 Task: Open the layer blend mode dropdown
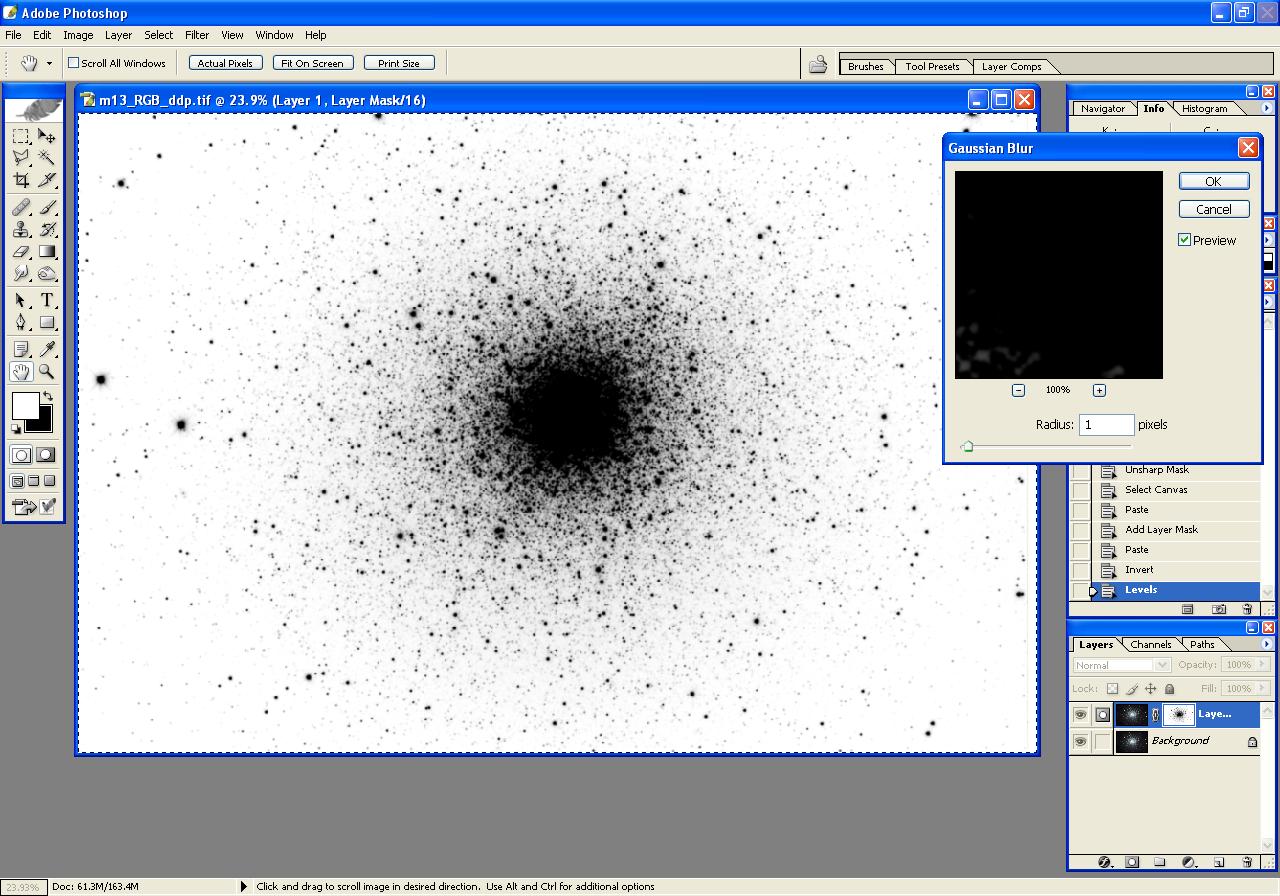pos(1121,665)
